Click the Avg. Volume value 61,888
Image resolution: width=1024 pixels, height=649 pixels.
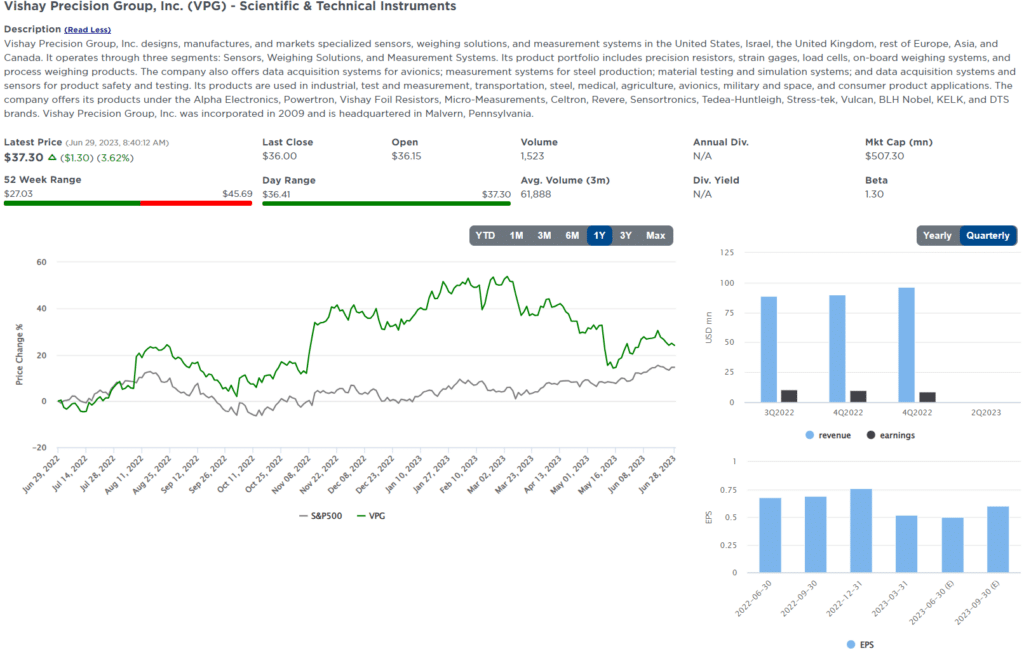click(536, 194)
